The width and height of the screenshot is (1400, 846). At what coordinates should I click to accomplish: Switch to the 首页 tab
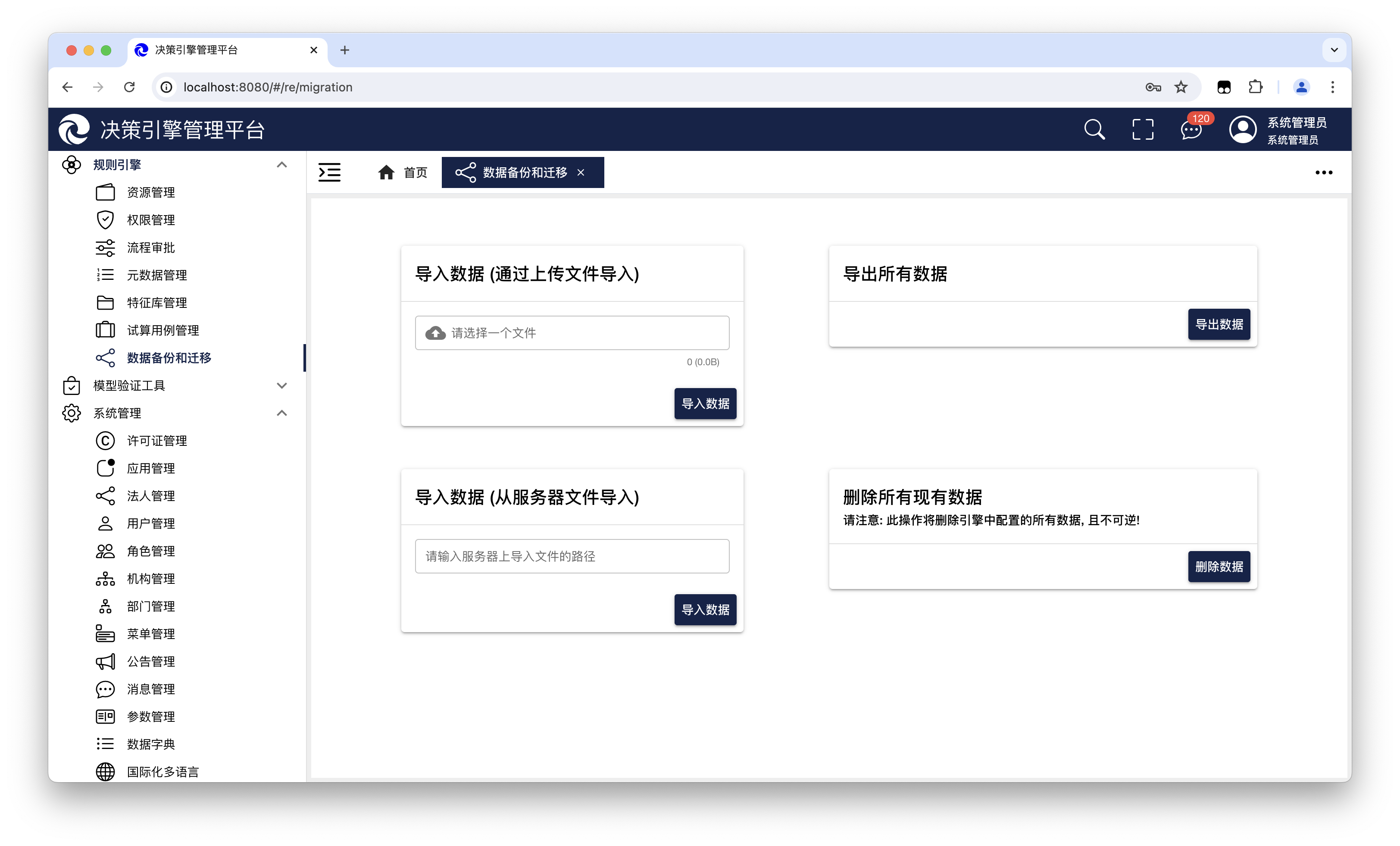coord(402,172)
